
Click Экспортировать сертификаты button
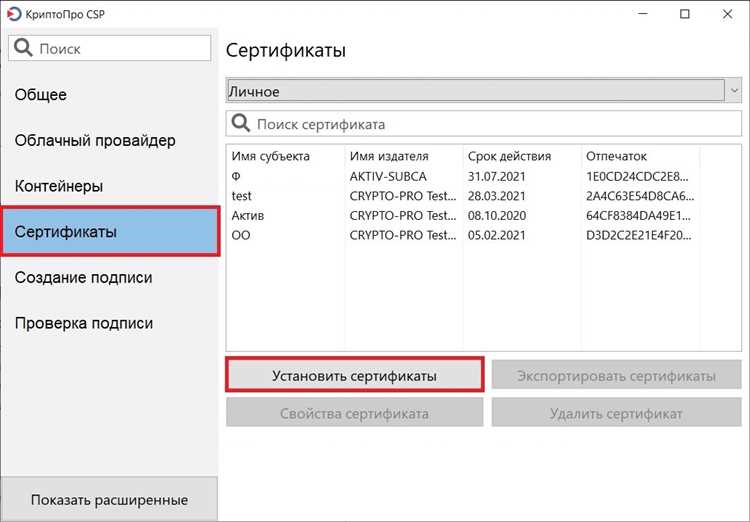pos(616,375)
